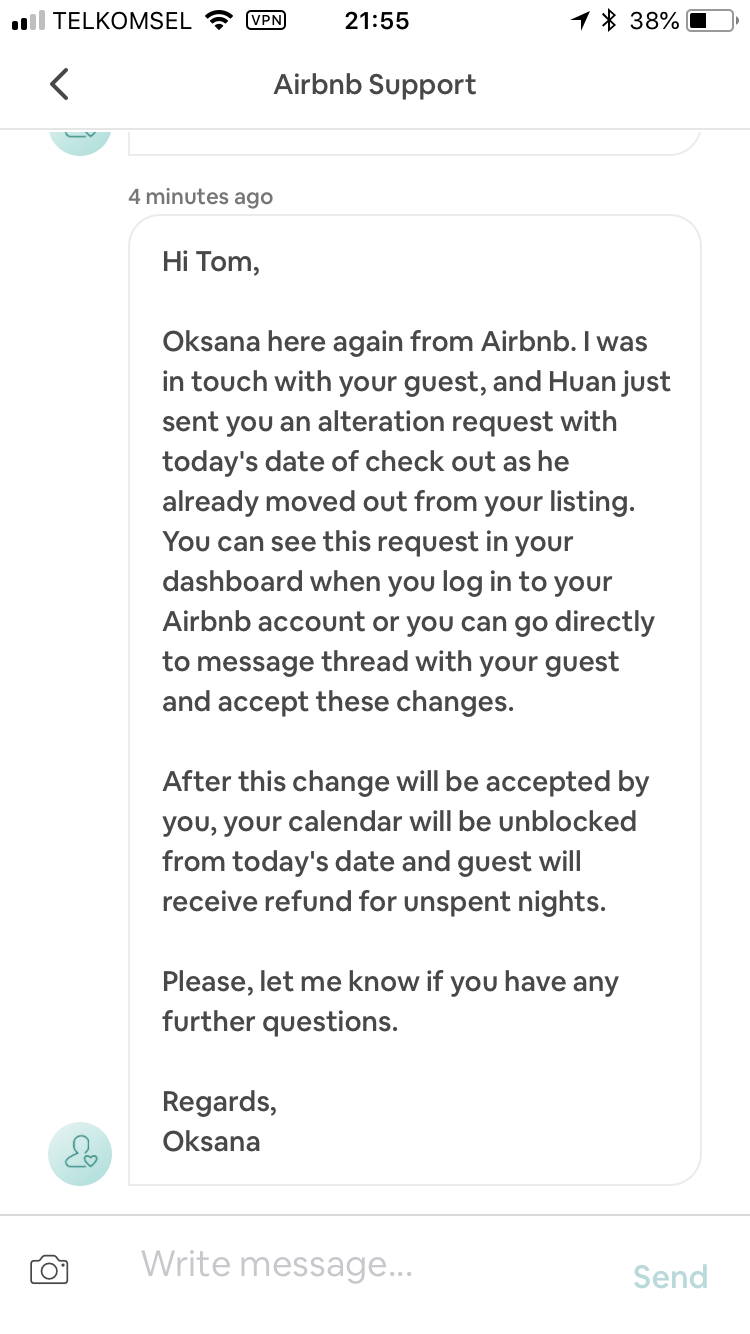Tap the location services arrow icon
Viewport: 750px width, 1334px height.
[580, 21]
